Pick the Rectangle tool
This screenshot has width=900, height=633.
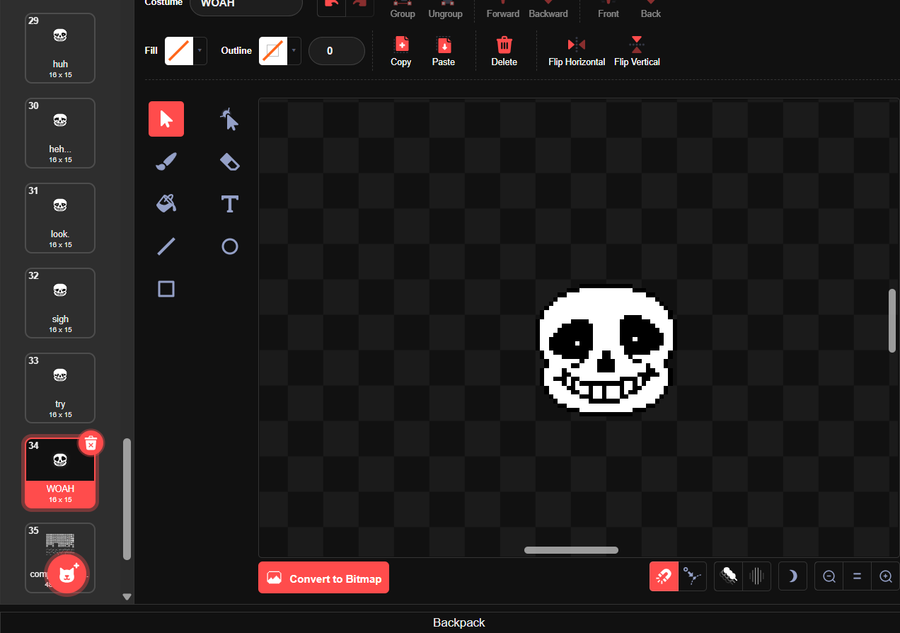point(166,289)
